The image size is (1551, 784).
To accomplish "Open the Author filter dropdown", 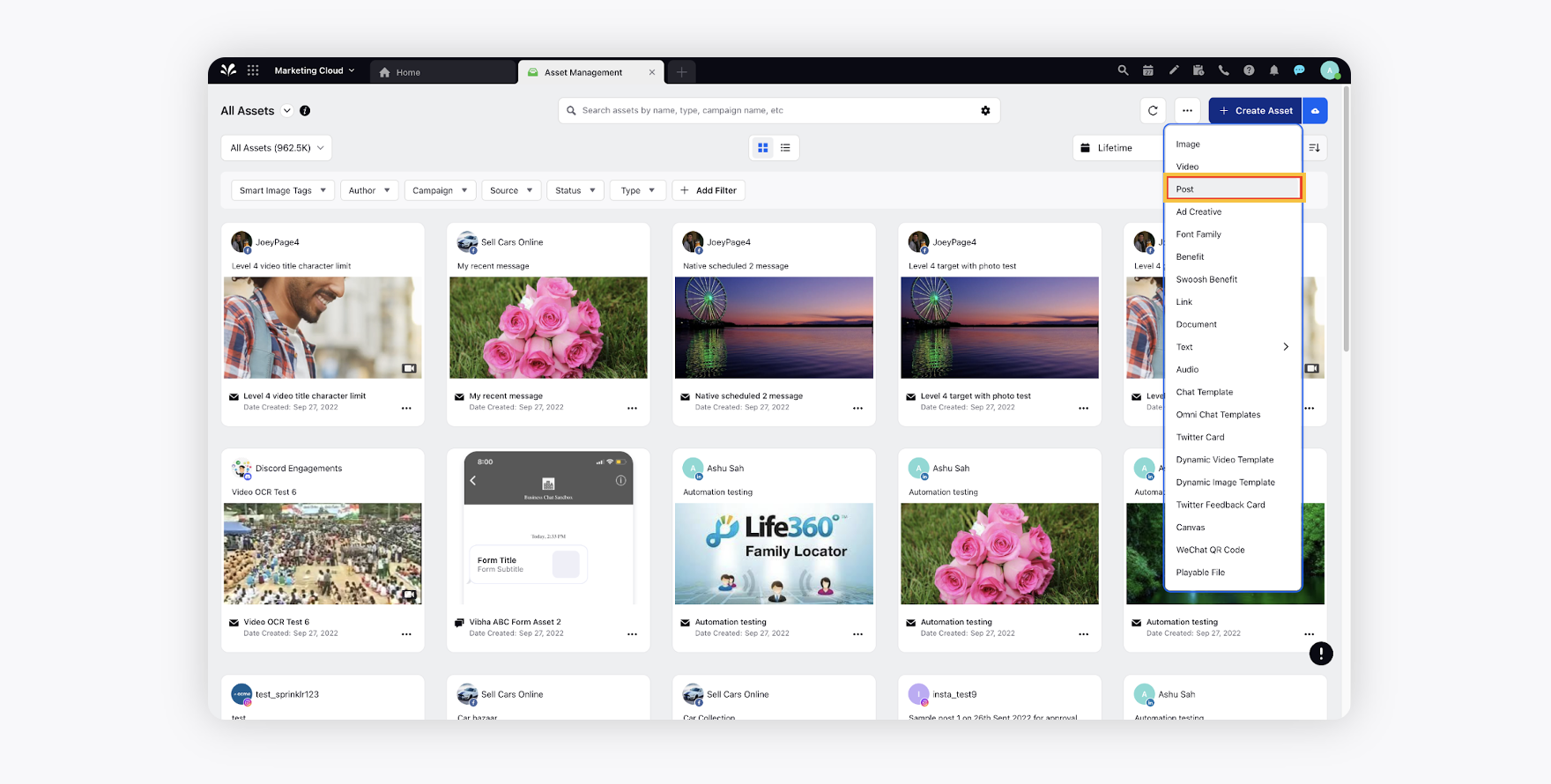I will pos(369,190).
